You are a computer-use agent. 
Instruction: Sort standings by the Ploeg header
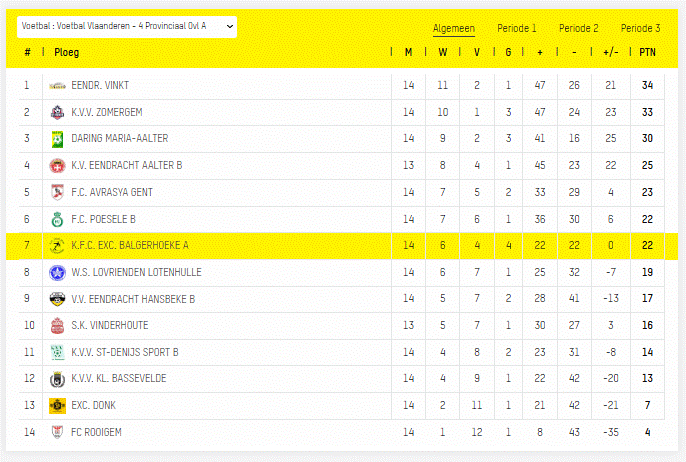(x=67, y=52)
